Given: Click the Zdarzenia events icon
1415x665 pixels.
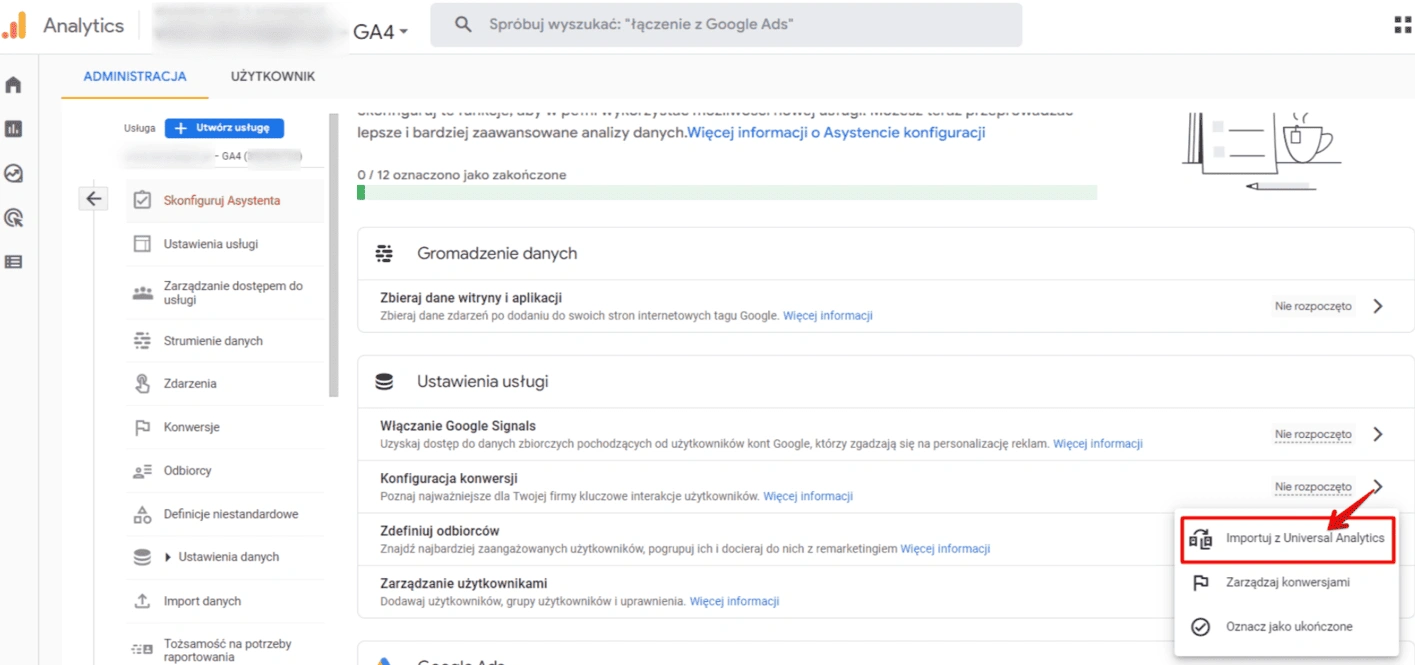Looking at the screenshot, I should tap(142, 384).
